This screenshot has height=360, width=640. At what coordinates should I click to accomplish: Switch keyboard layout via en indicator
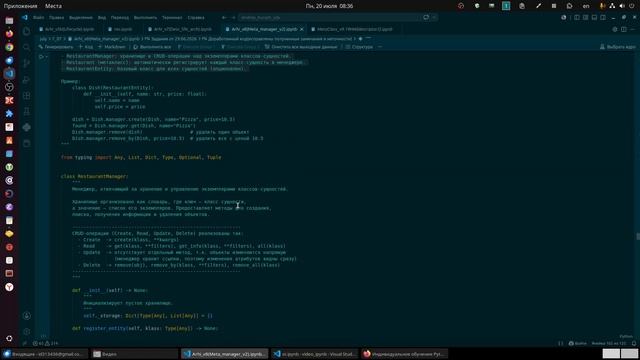pyautogui.click(x=586, y=6)
